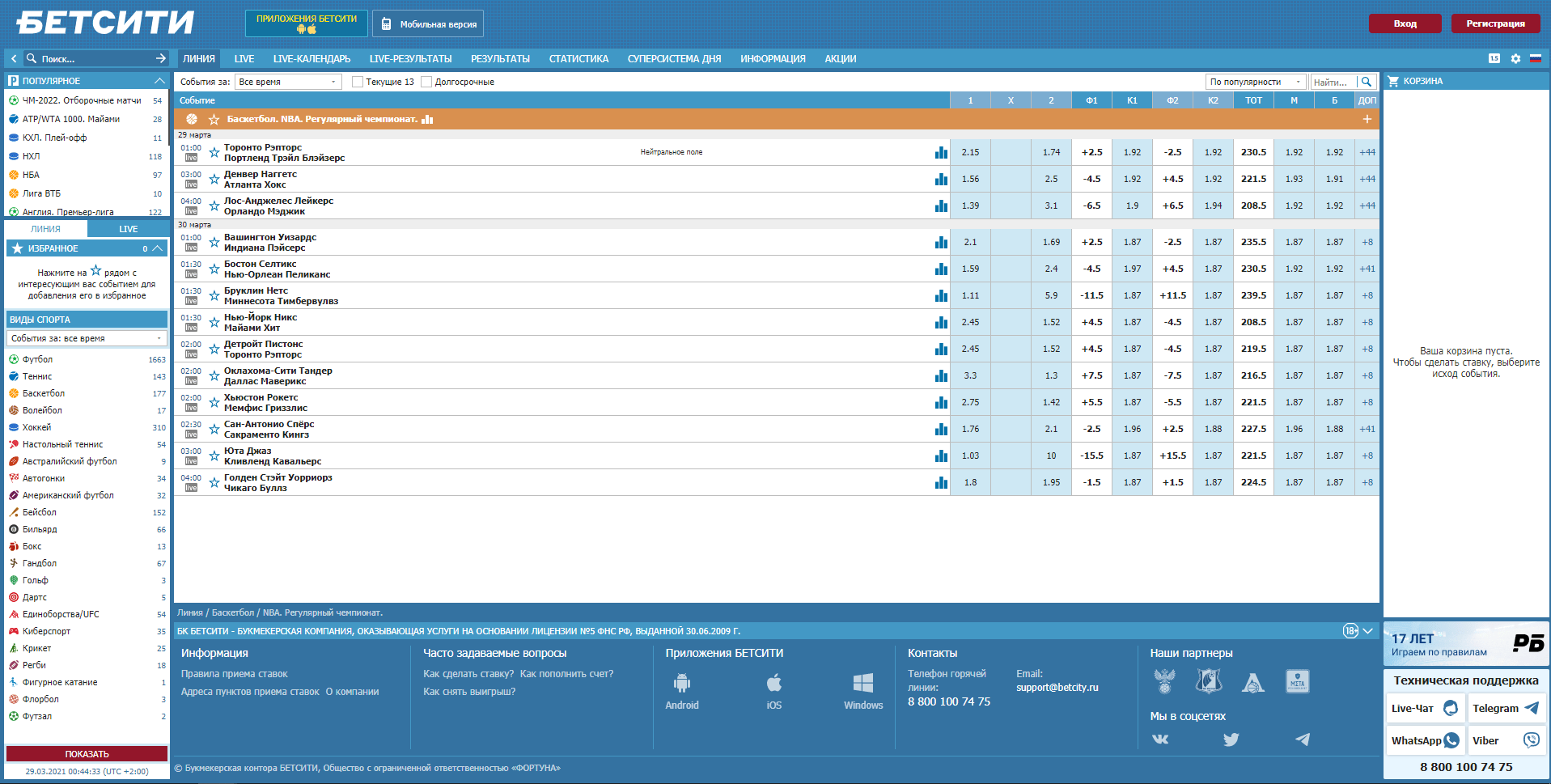Viewport: 1551px width, 784px height.
Task: Collapse ПОПУЛЯРНОЕ panel
Action: pyautogui.click(x=159, y=81)
